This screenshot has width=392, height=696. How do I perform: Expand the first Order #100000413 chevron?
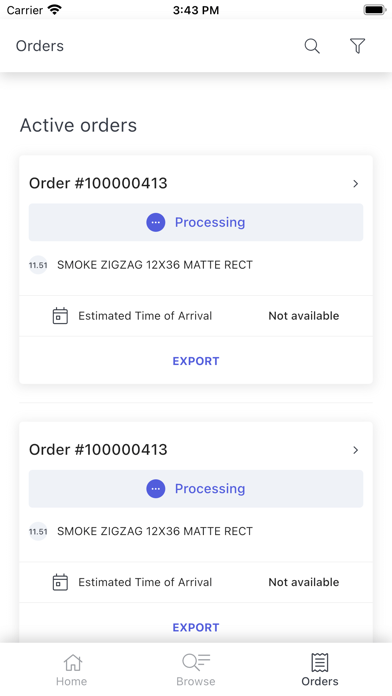pos(356,184)
